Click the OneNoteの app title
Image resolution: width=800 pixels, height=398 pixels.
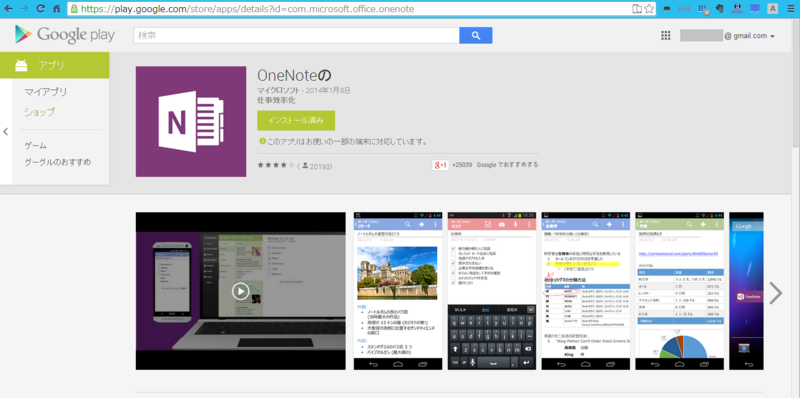point(294,76)
